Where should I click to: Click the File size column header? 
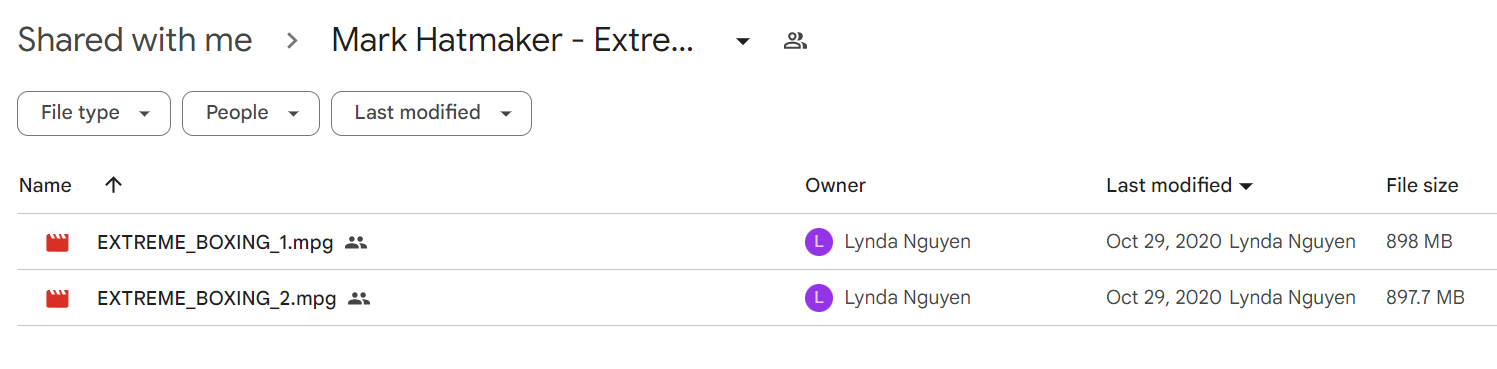(x=1422, y=185)
